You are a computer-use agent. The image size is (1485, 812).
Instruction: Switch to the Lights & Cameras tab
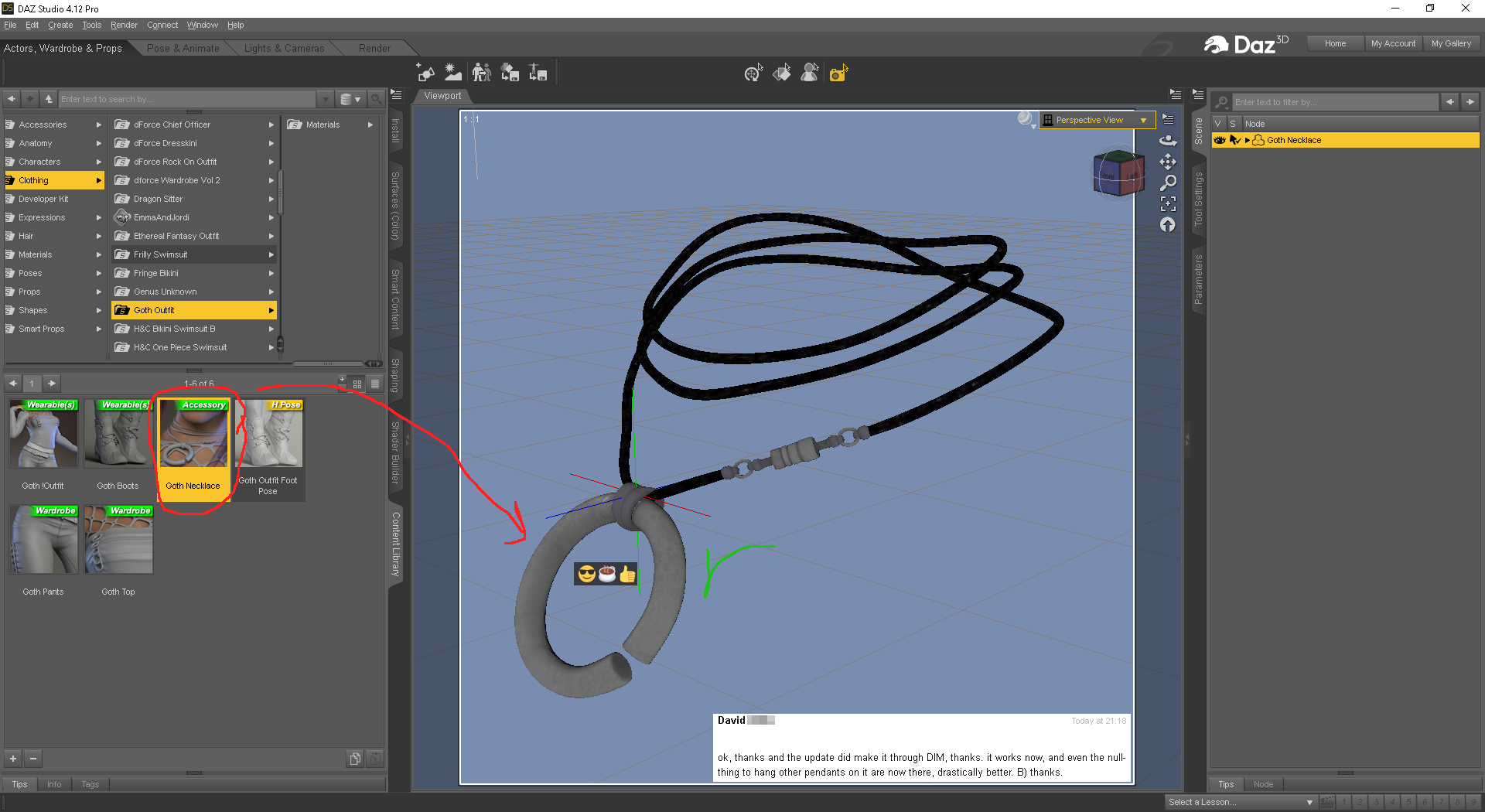(285, 48)
